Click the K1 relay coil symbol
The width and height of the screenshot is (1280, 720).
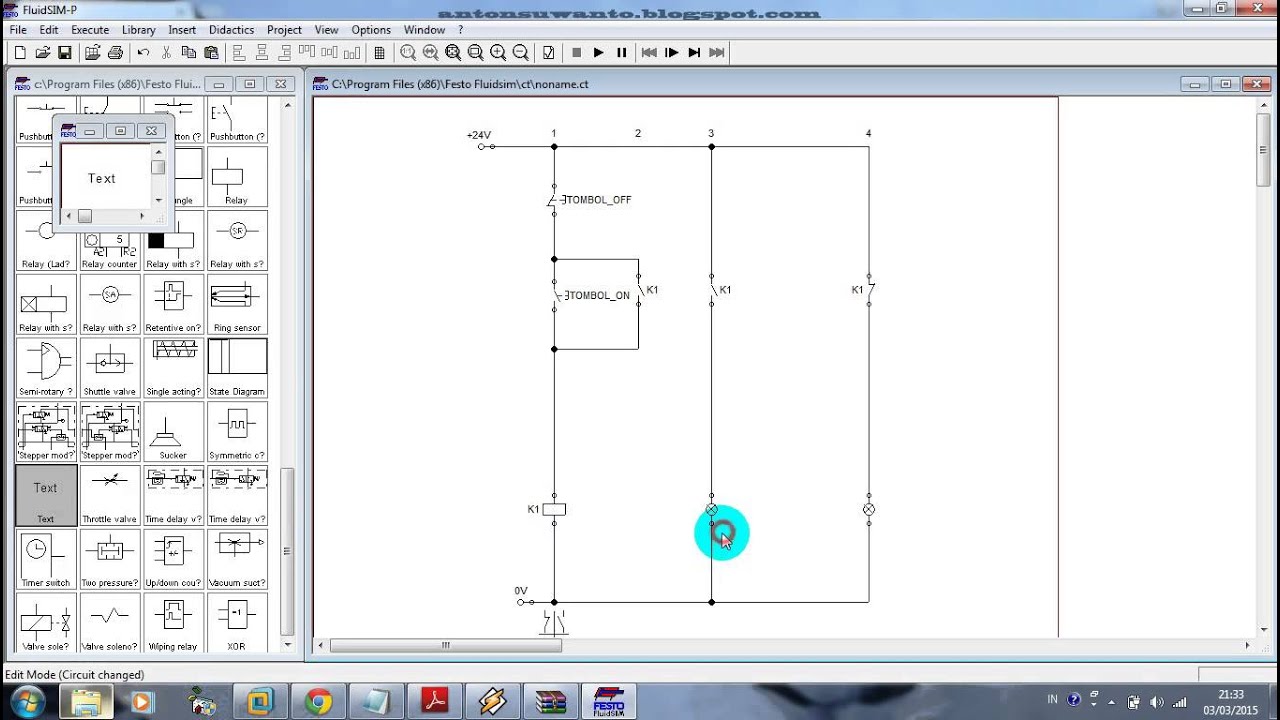pos(554,509)
